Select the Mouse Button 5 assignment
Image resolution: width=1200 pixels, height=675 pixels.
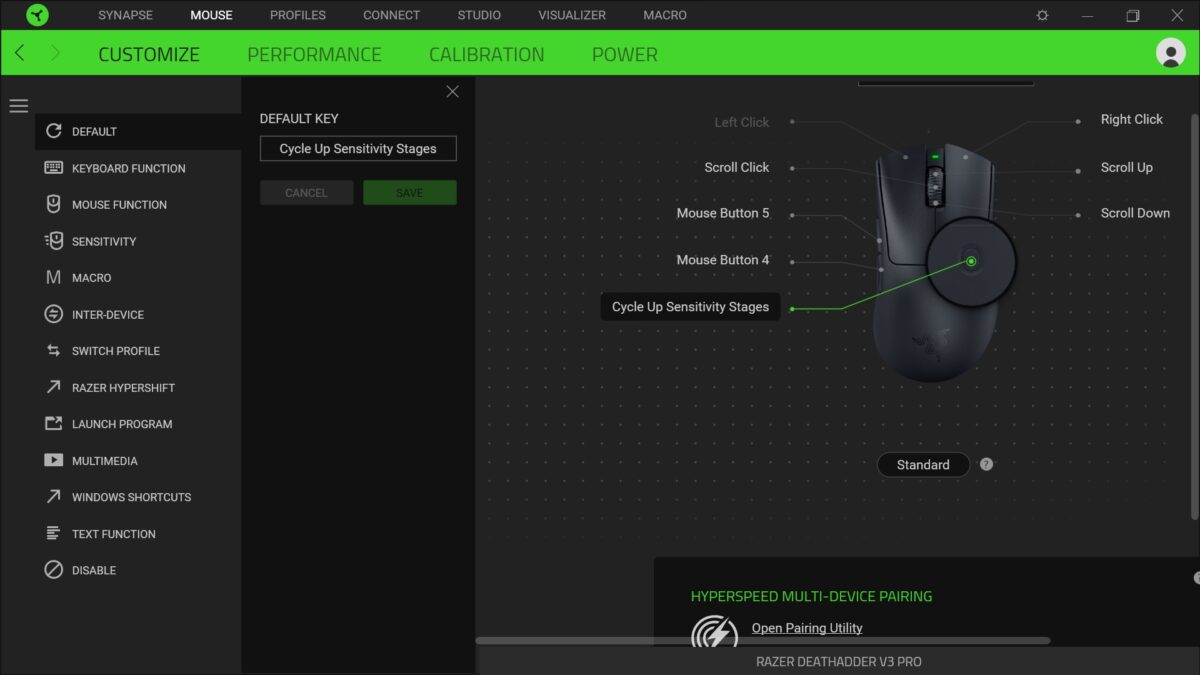[723, 213]
